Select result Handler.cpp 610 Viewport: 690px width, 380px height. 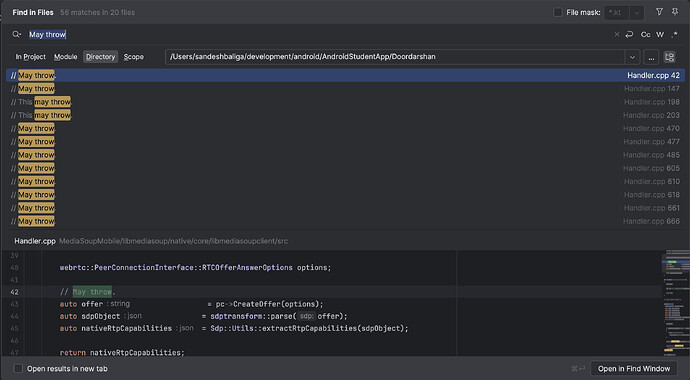point(345,181)
